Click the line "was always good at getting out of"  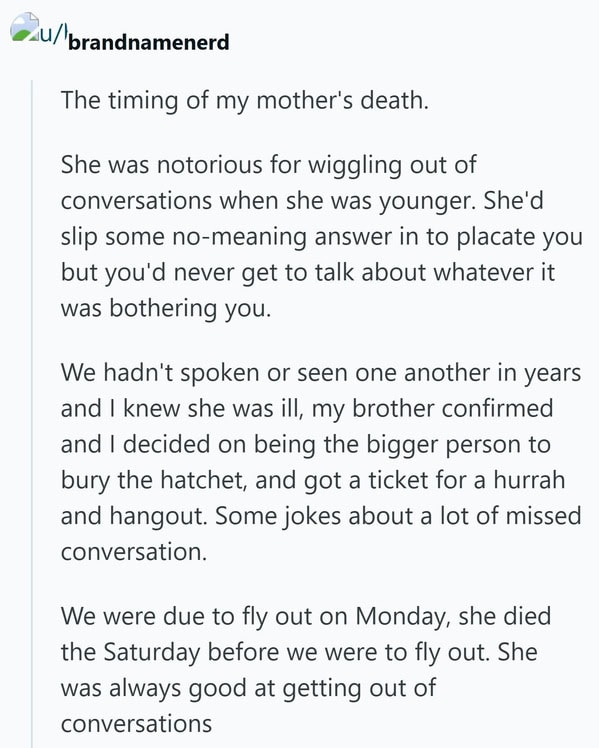[x=248, y=688]
